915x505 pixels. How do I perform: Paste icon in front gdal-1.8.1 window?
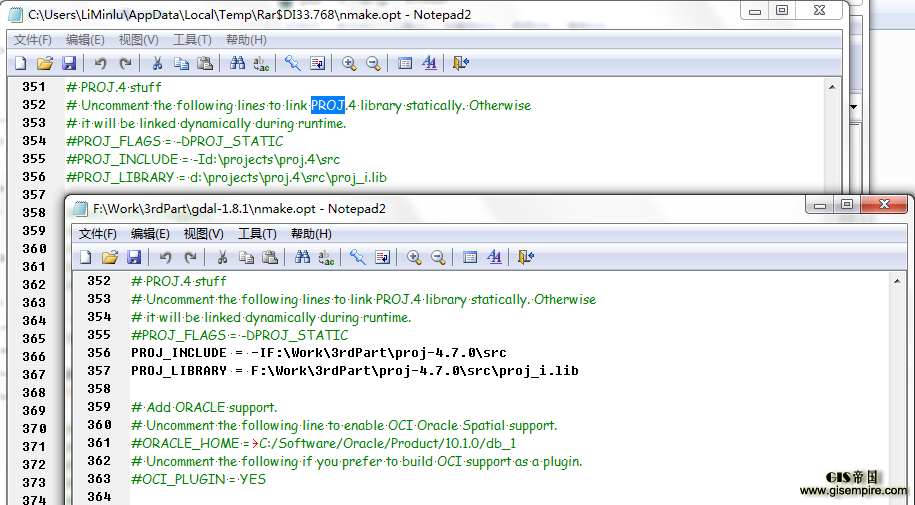pos(270,257)
